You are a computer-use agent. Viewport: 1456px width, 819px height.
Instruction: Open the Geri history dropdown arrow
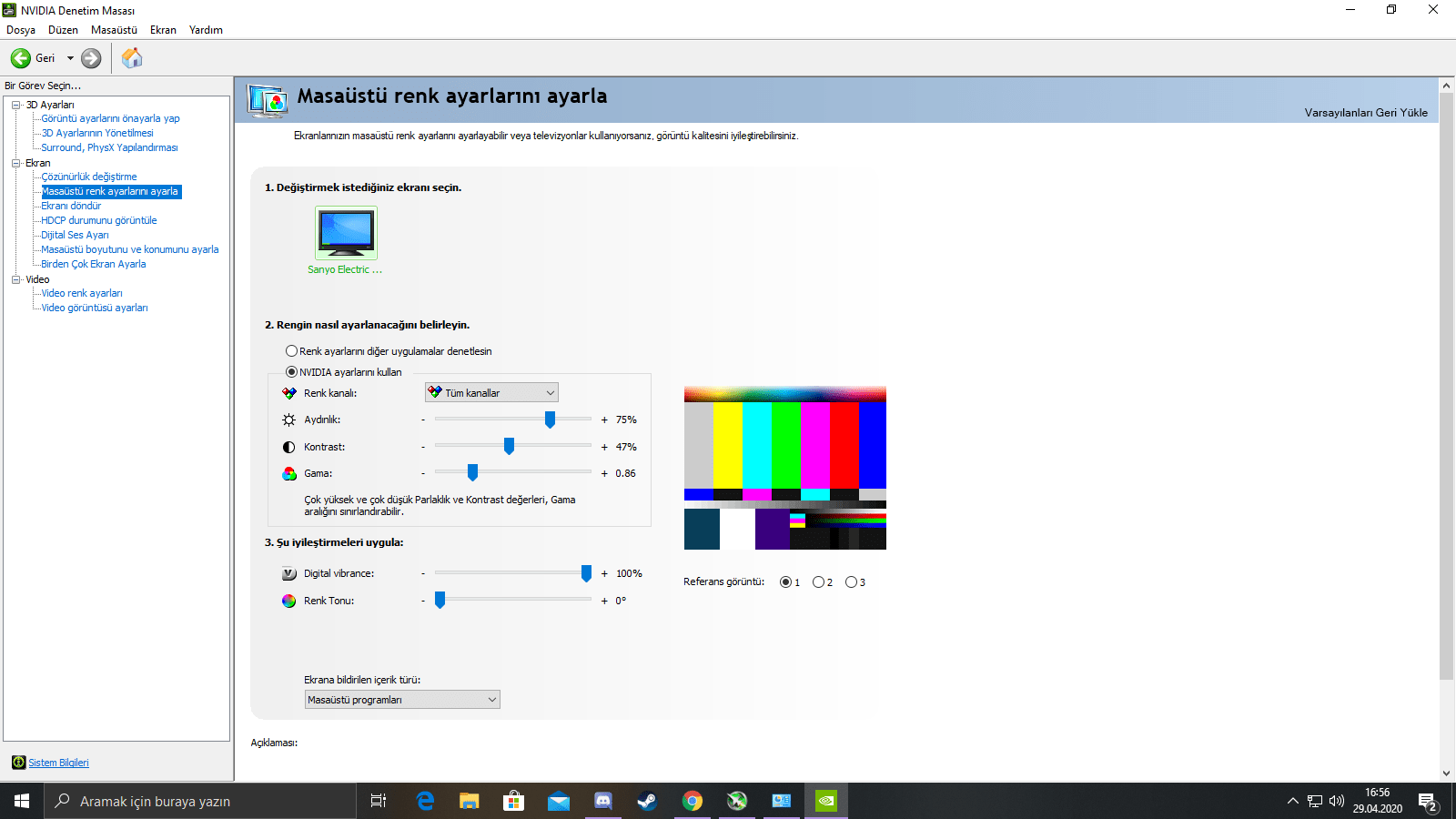click(x=70, y=58)
